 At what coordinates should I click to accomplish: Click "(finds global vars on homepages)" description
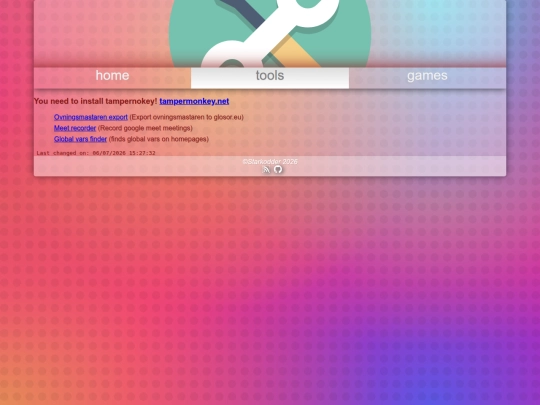[x=159, y=139]
